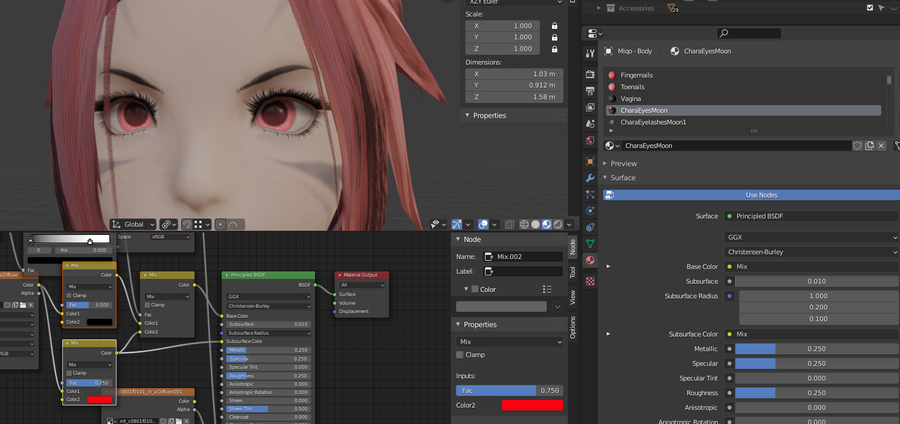This screenshot has height=424, width=900.
Task: Open the World properties tab icon
Action: (x=590, y=141)
